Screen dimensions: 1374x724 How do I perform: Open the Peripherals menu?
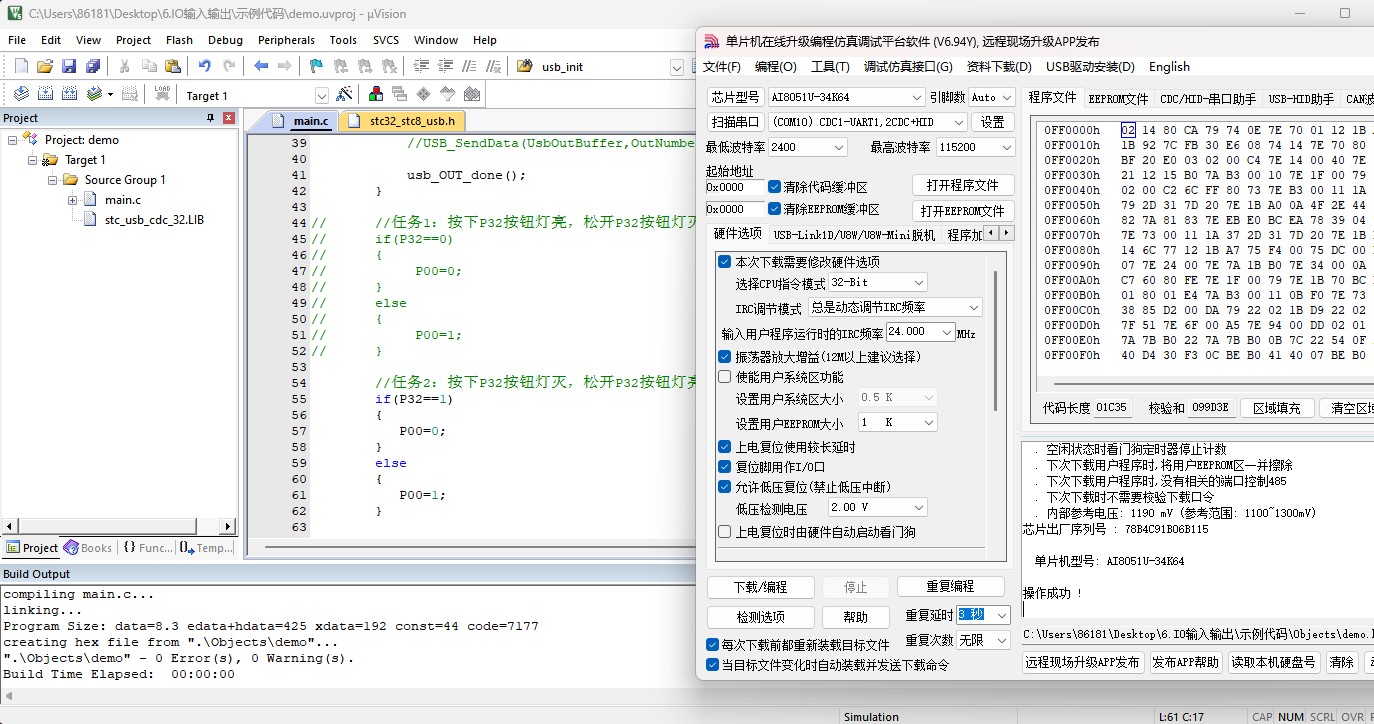click(286, 40)
